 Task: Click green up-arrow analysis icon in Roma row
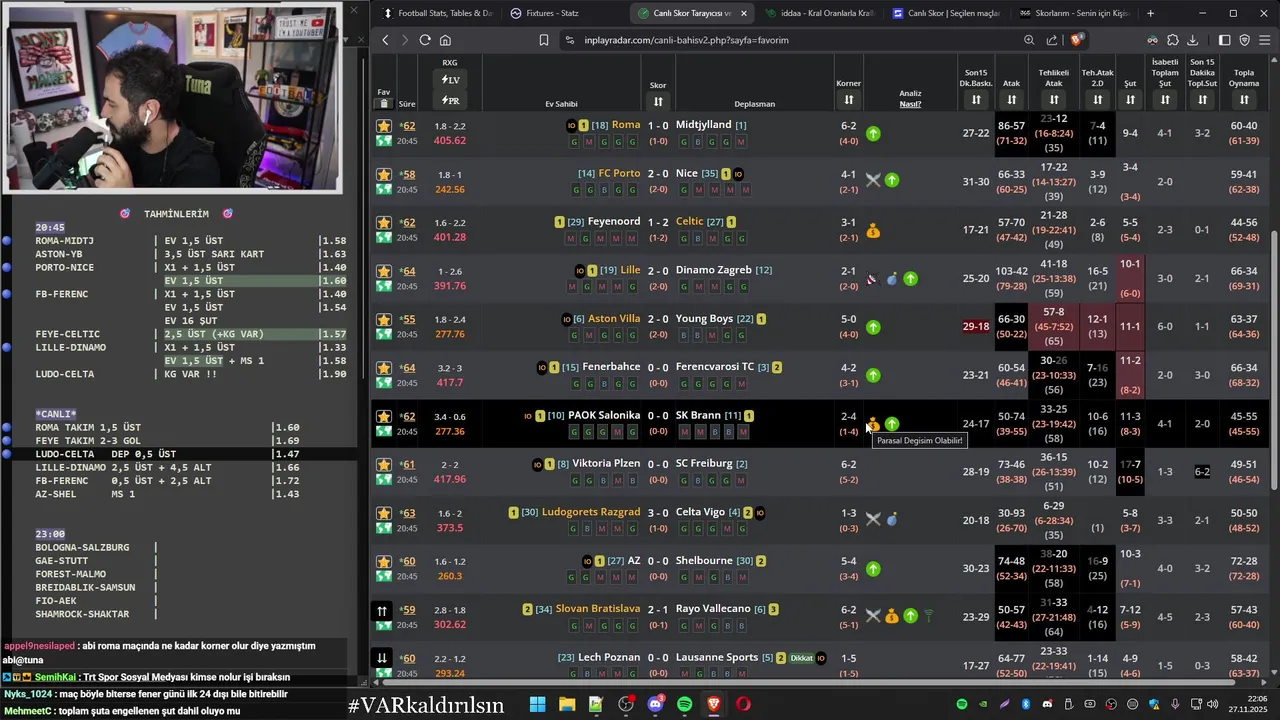[x=873, y=133]
